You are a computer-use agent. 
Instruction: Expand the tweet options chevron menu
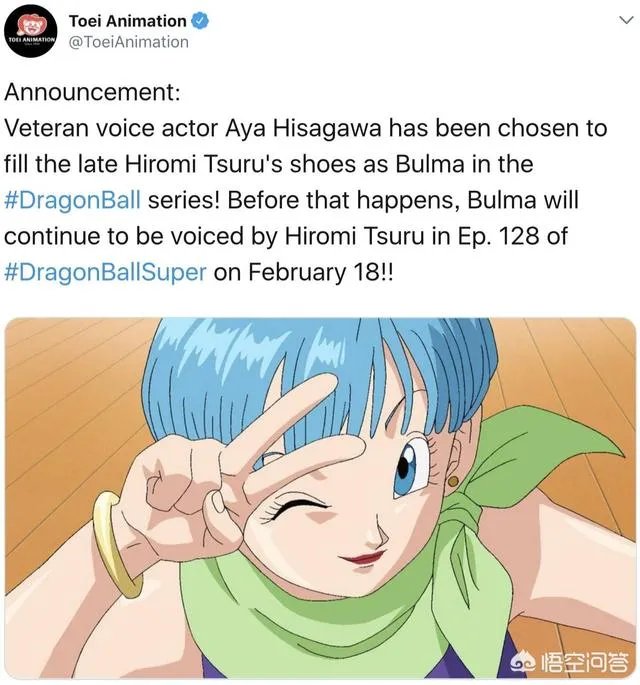tap(626, 20)
